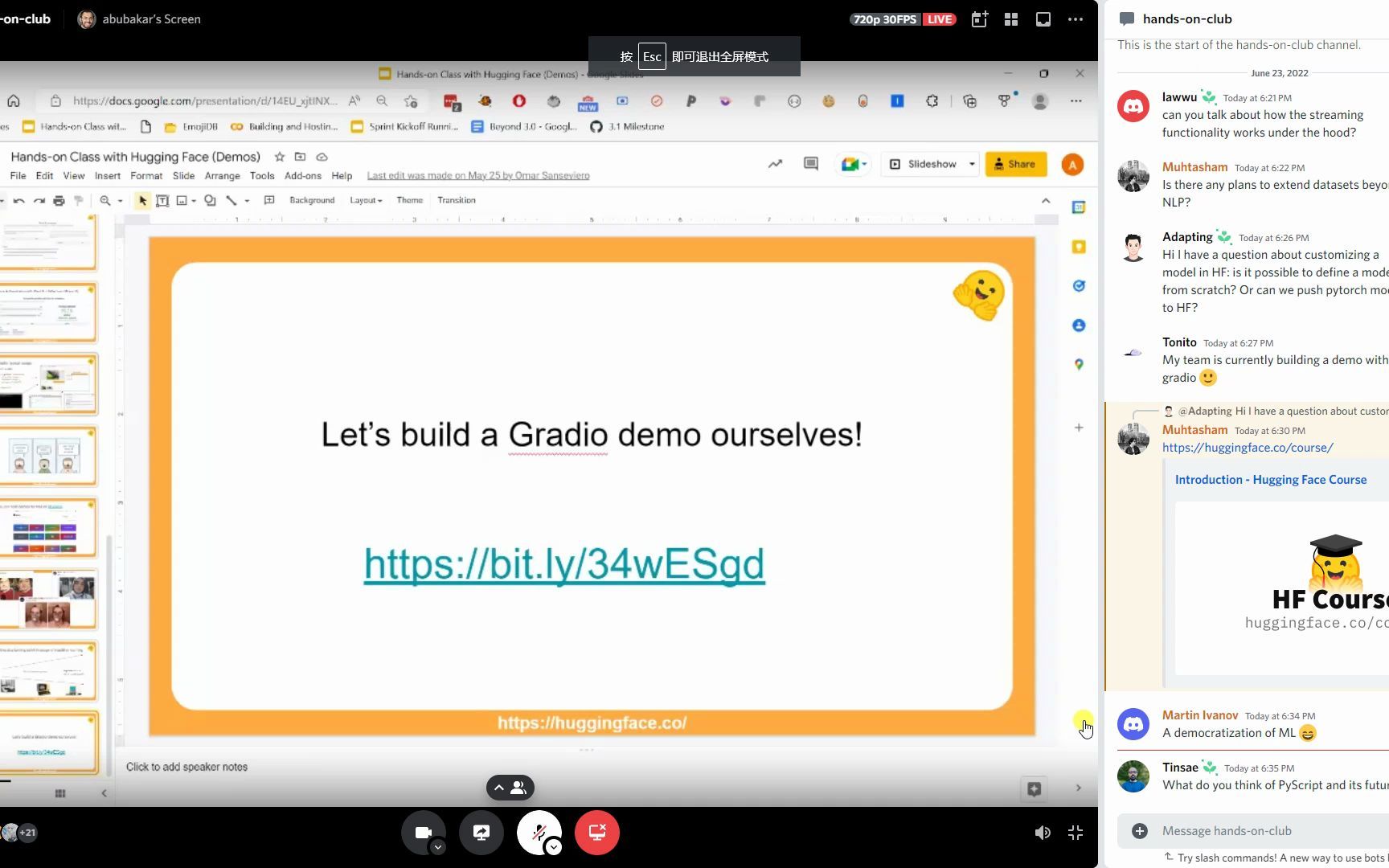Open the huggingface.co/course link in chat
Image resolution: width=1389 pixels, height=868 pixels.
1248,448
